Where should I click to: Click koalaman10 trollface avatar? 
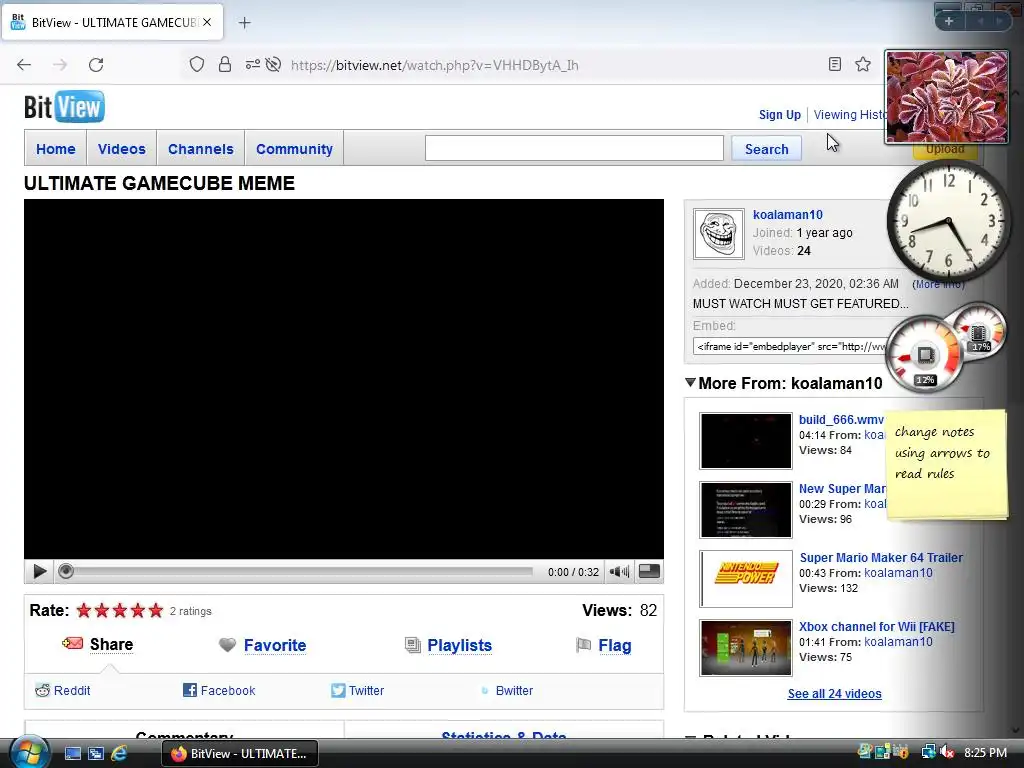click(718, 234)
